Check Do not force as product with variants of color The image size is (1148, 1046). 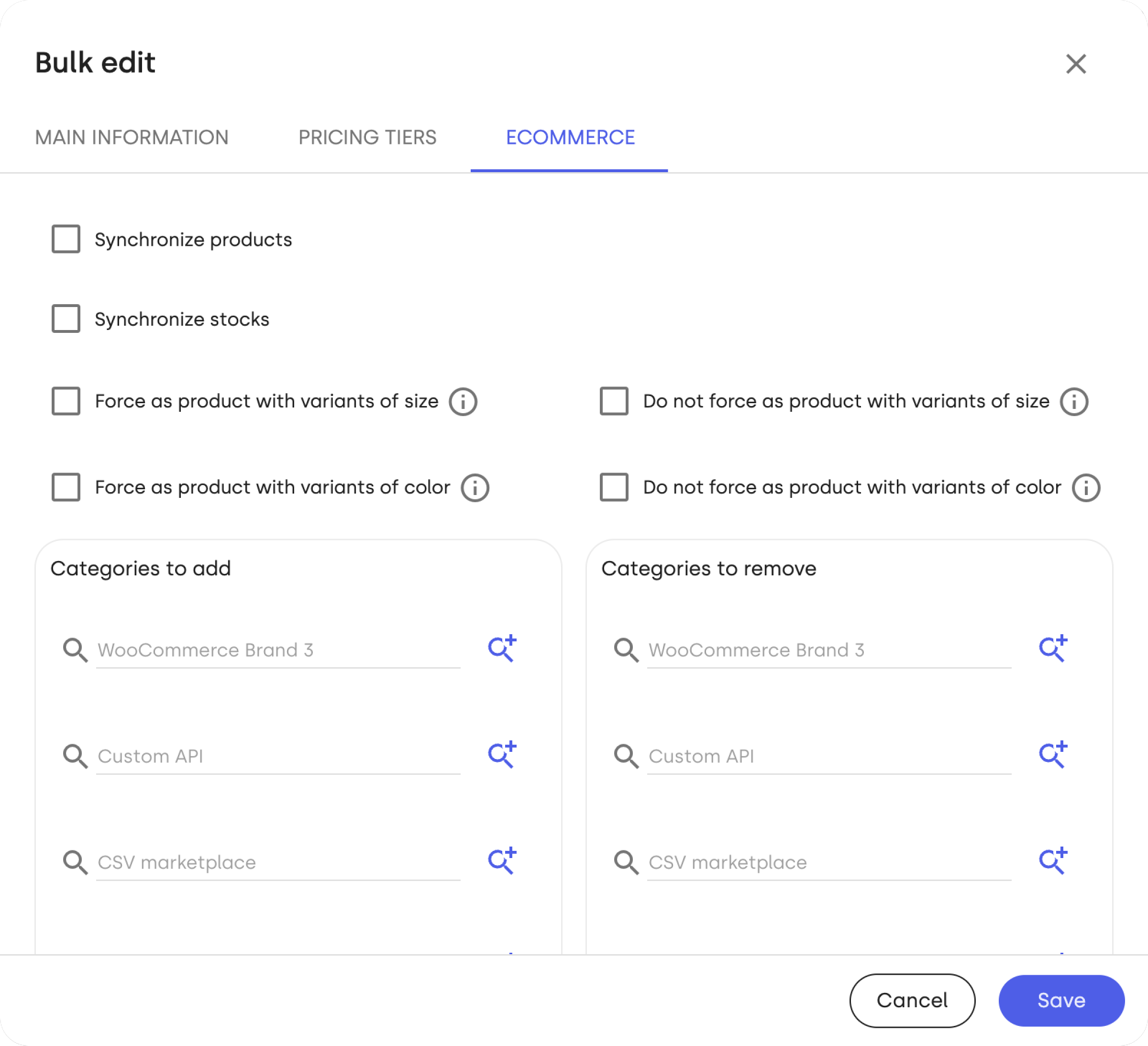point(614,487)
